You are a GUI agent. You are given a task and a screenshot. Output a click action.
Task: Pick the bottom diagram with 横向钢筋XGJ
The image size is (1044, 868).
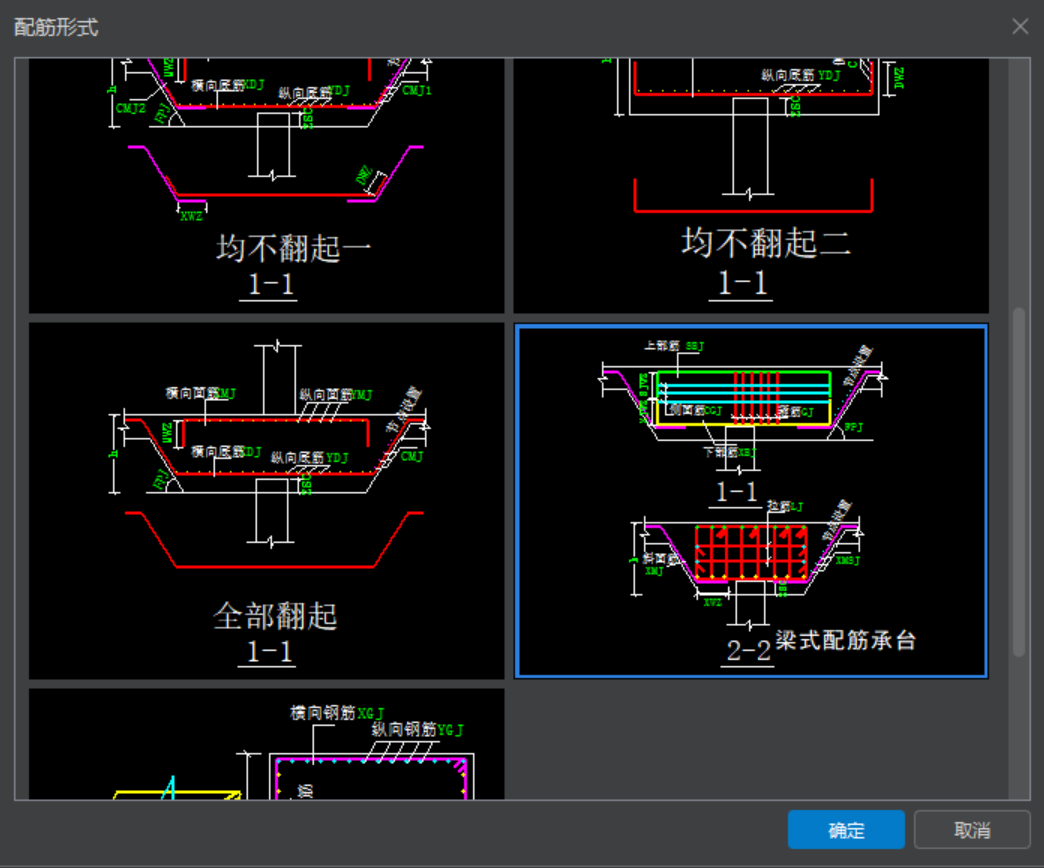point(266,744)
